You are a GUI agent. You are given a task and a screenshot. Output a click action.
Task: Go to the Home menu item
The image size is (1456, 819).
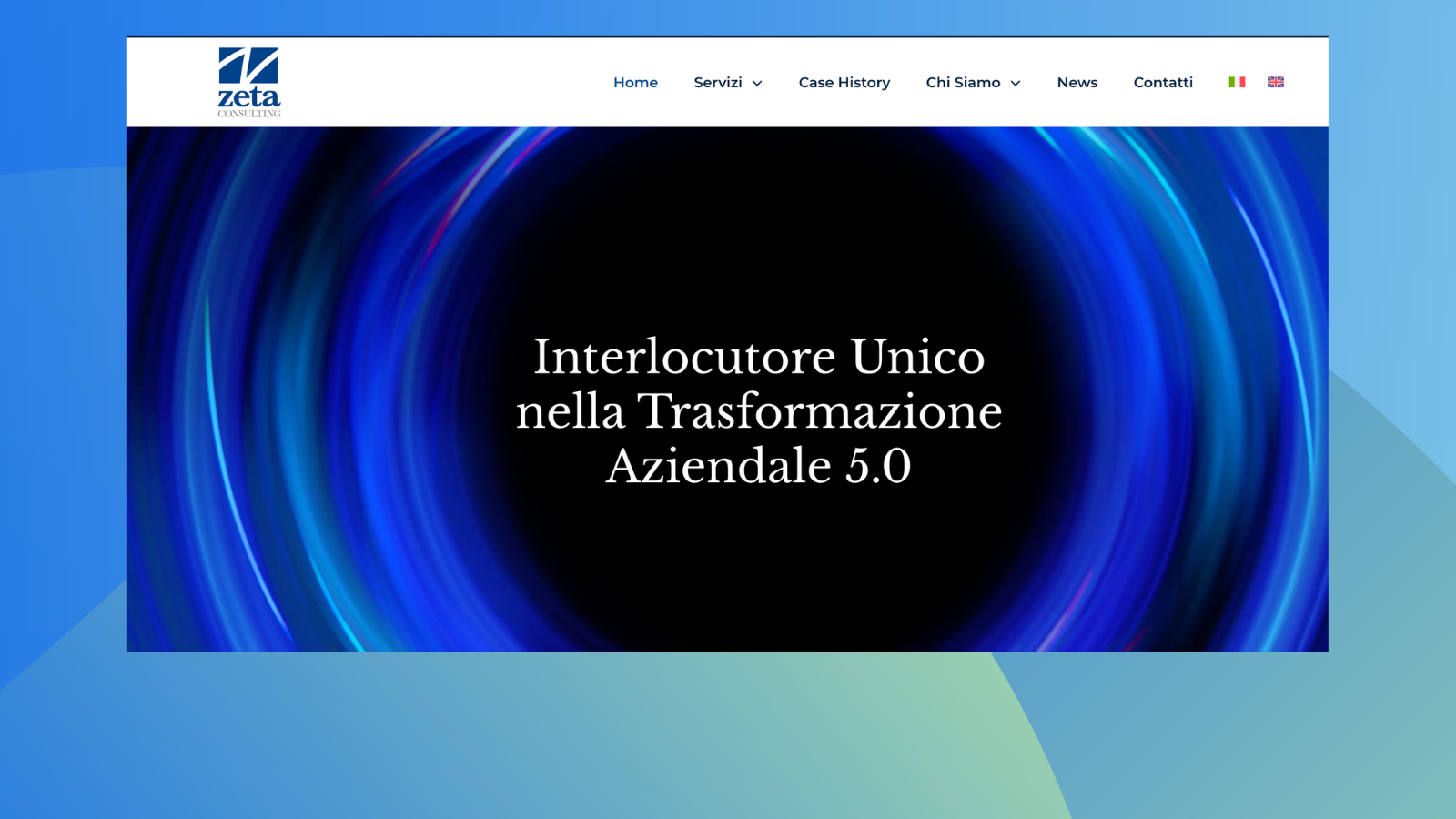pyautogui.click(x=635, y=83)
